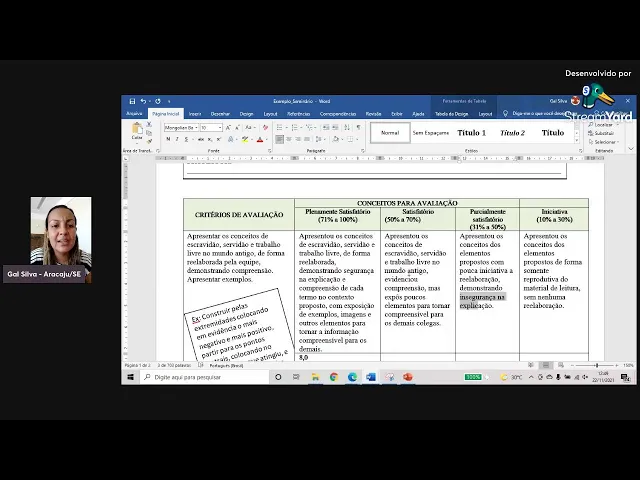Viewport: 640px width, 480px height.
Task: Click Substituir in the Editando group
Action: point(601,133)
